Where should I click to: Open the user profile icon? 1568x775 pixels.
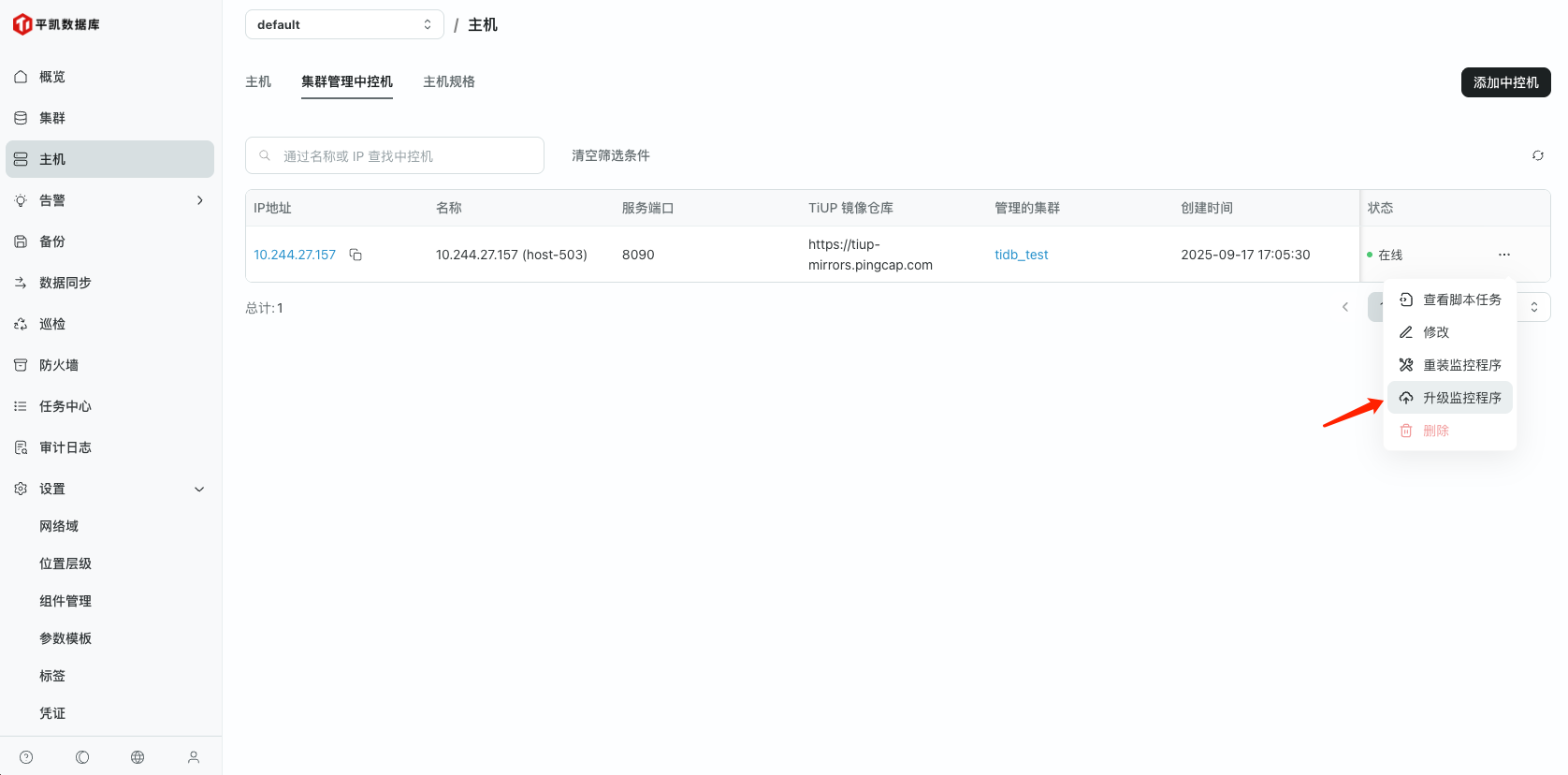(x=194, y=757)
